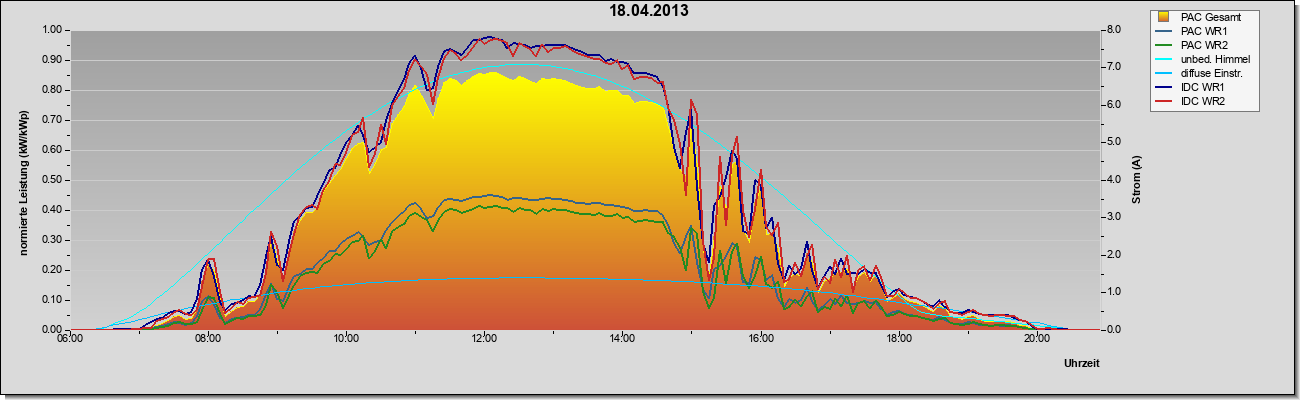Click the PAC Gesamt orange legend swatch
Screen dimensions: 1300x400
click(1163, 17)
